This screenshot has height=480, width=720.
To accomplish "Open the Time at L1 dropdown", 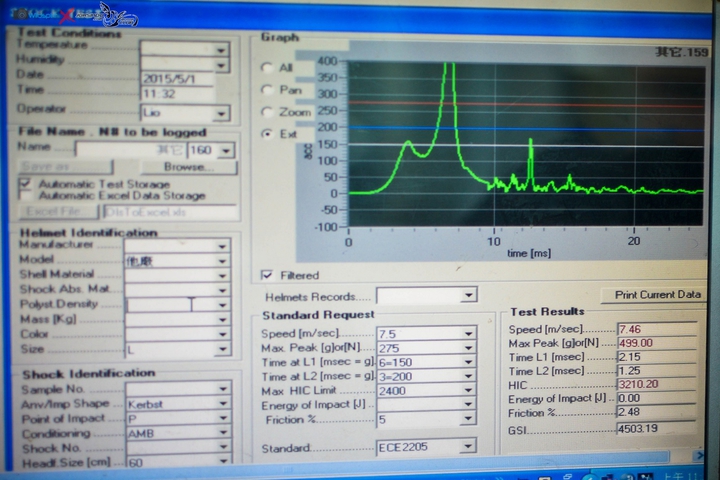I will pyautogui.click(x=468, y=362).
